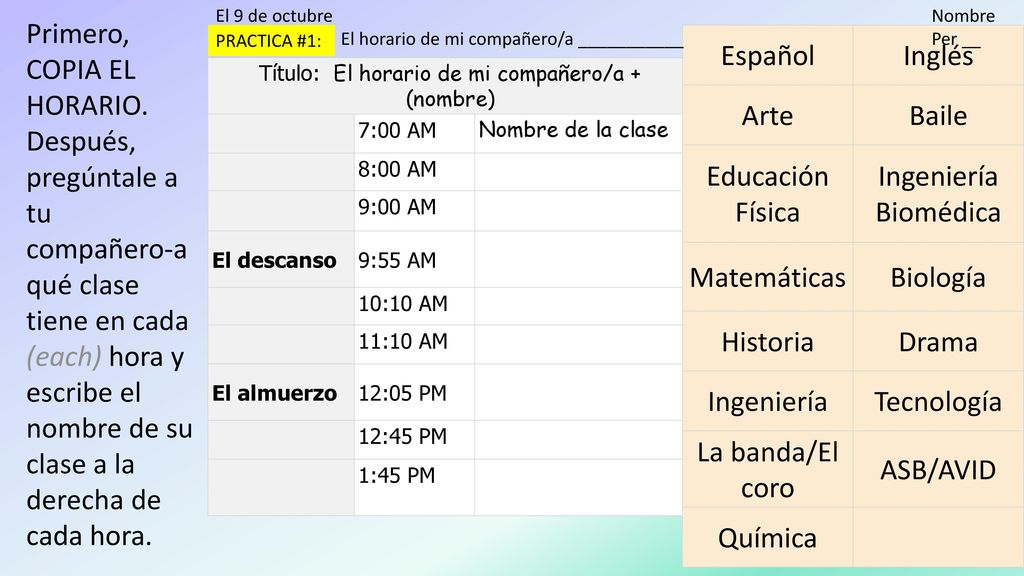
Task: Click the Español class tile
Action: click(x=767, y=56)
